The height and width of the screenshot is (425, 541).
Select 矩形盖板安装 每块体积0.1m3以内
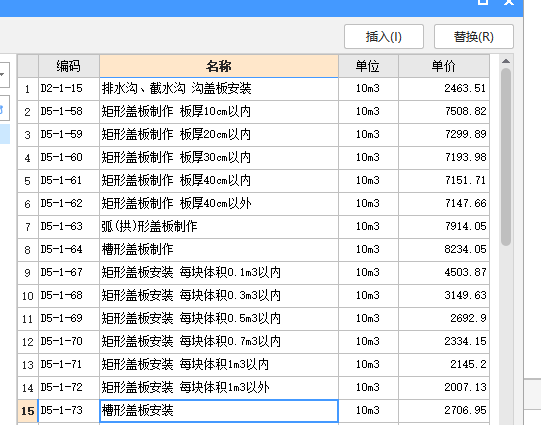point(219,273)
